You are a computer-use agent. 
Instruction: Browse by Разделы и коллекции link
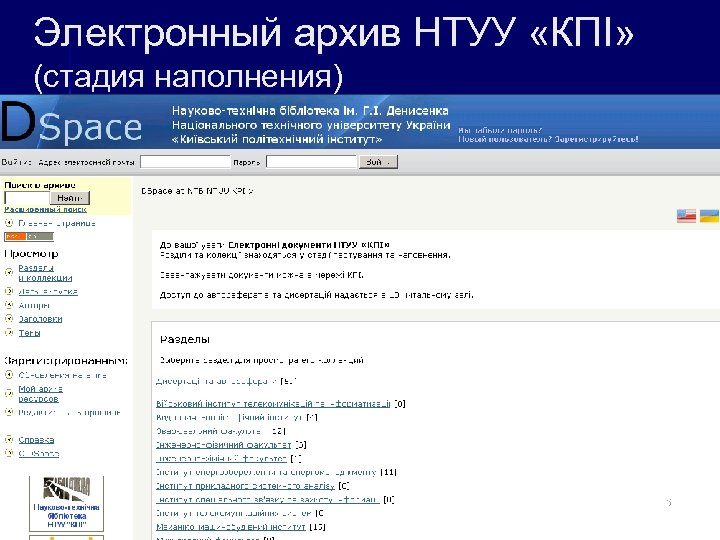(45, 273)
